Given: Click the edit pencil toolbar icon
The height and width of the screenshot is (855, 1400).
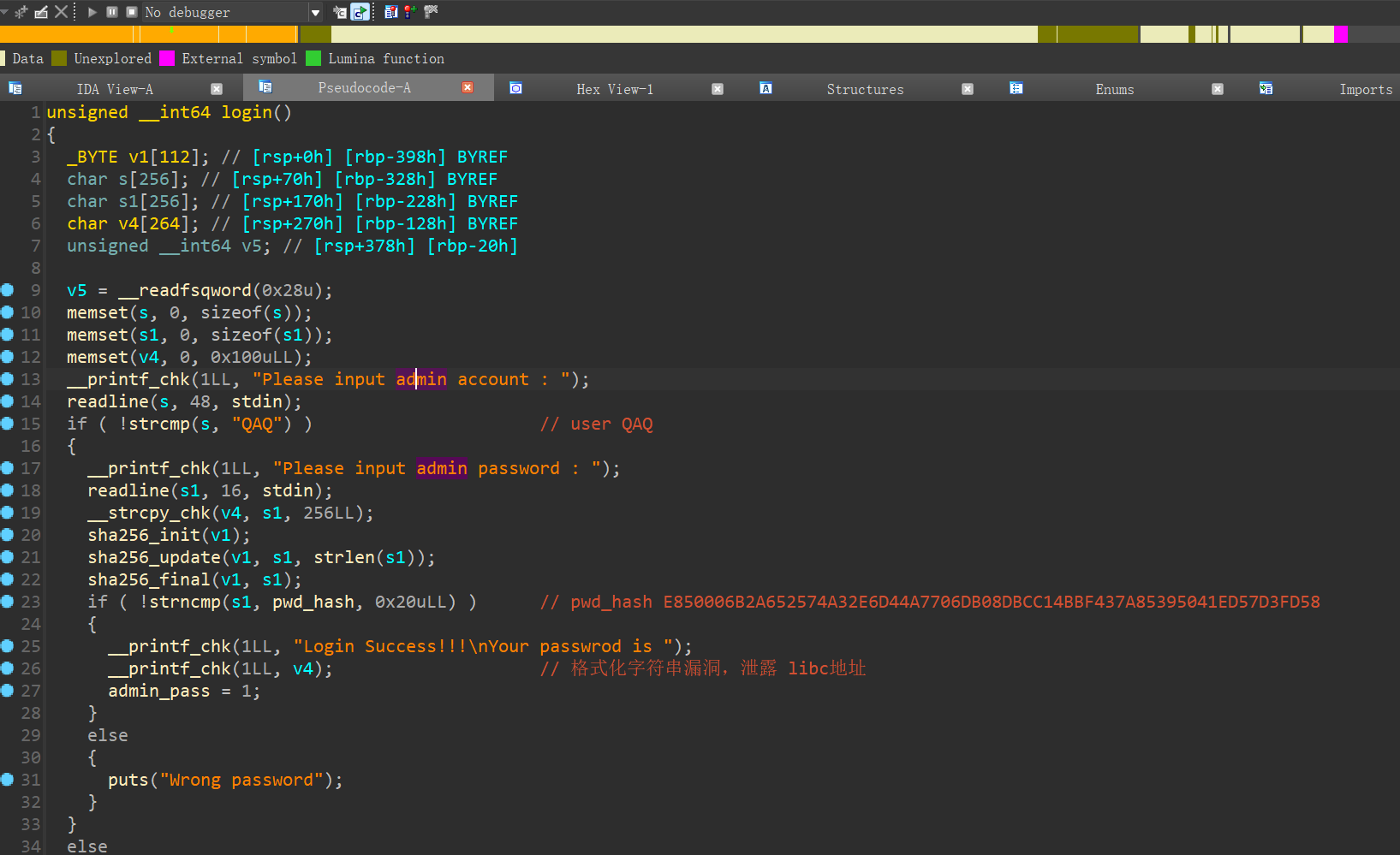Looking at the screenshot, I should [x=41, y=12].
